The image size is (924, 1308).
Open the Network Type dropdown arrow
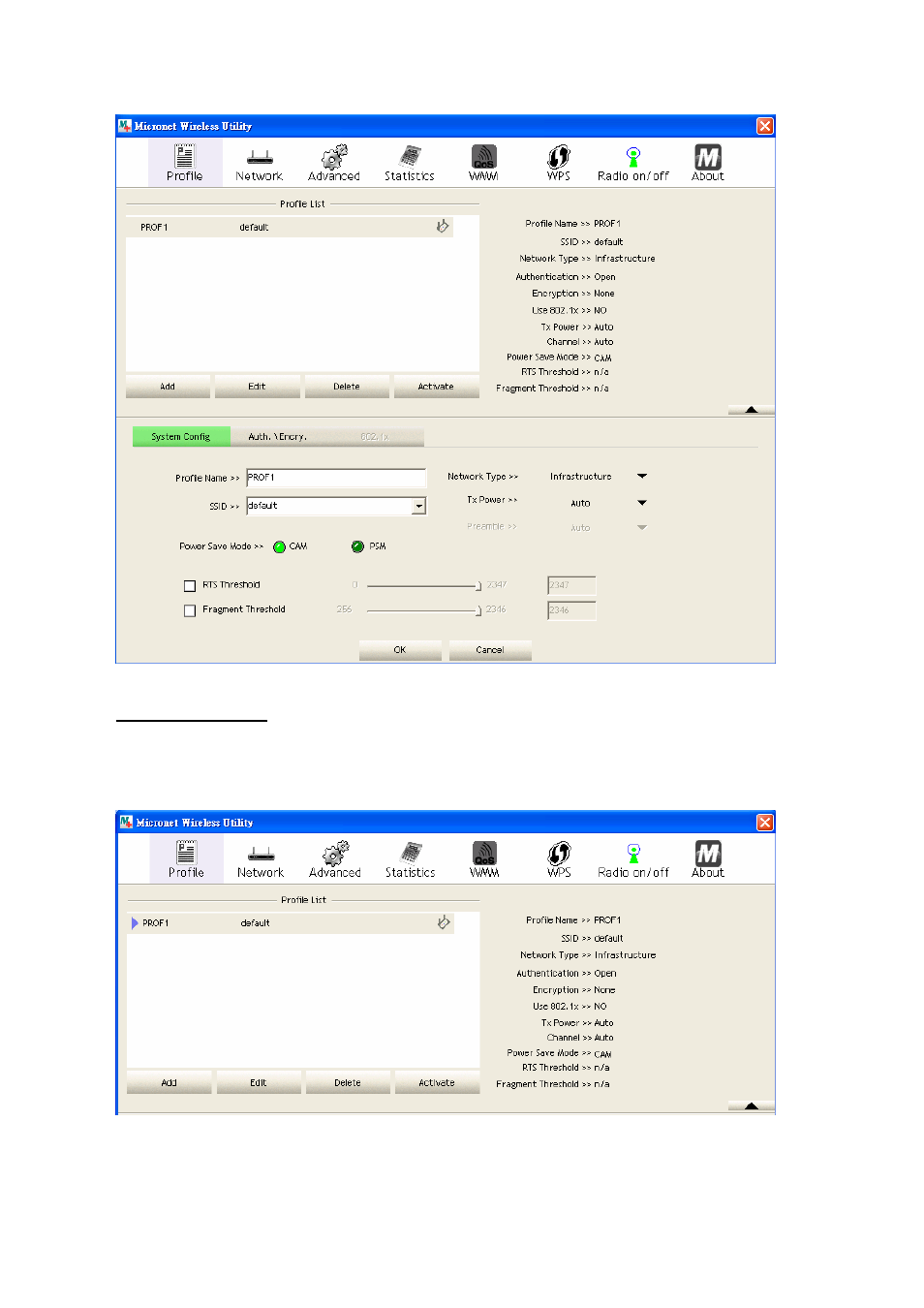[x=642, y=477]
